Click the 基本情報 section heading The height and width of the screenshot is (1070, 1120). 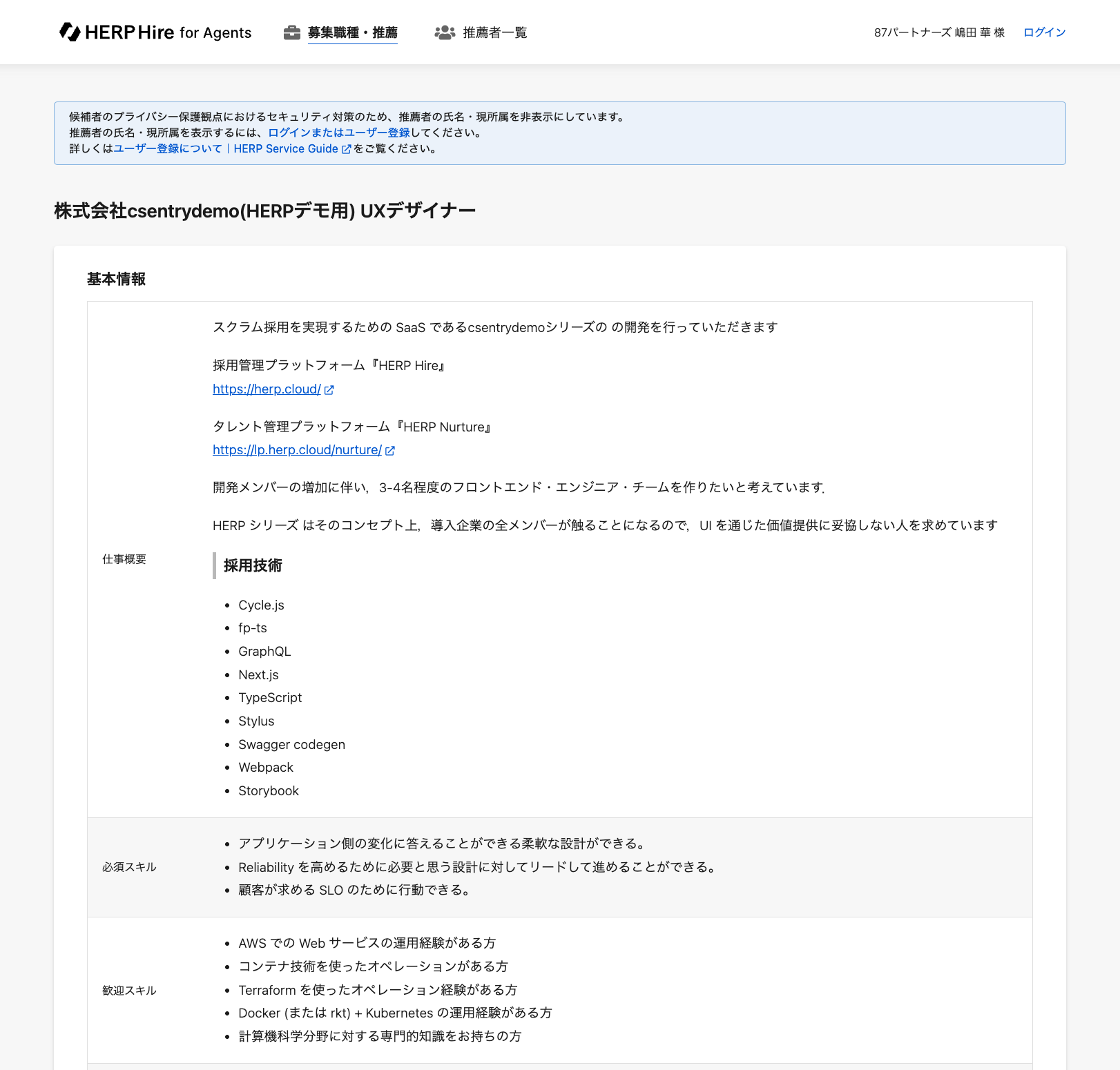tap(116, 279)
